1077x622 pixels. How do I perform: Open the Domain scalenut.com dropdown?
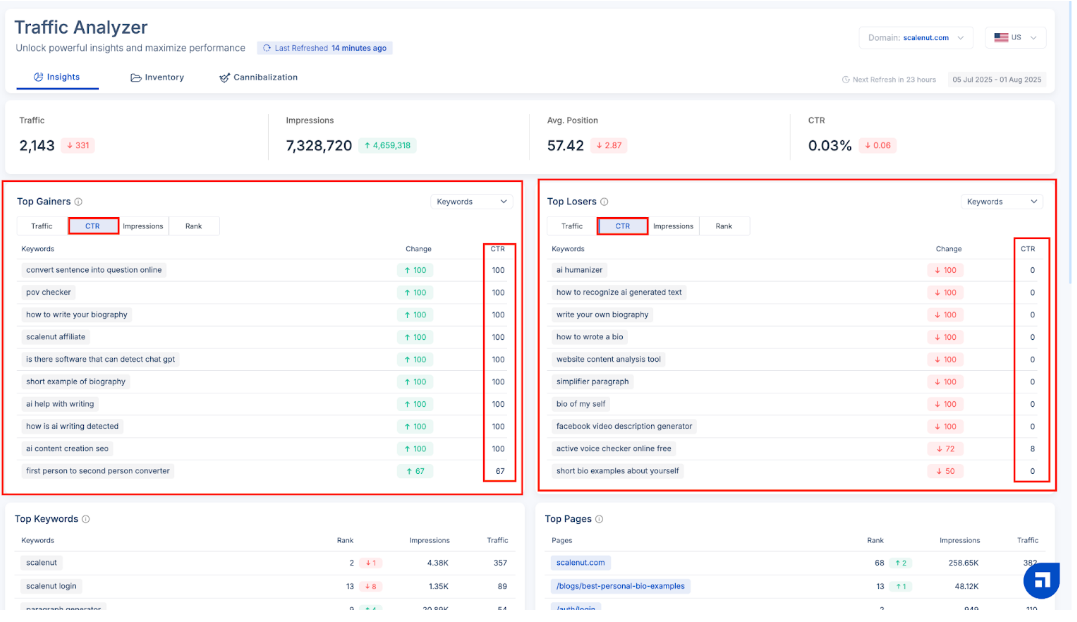click(915, 37)
